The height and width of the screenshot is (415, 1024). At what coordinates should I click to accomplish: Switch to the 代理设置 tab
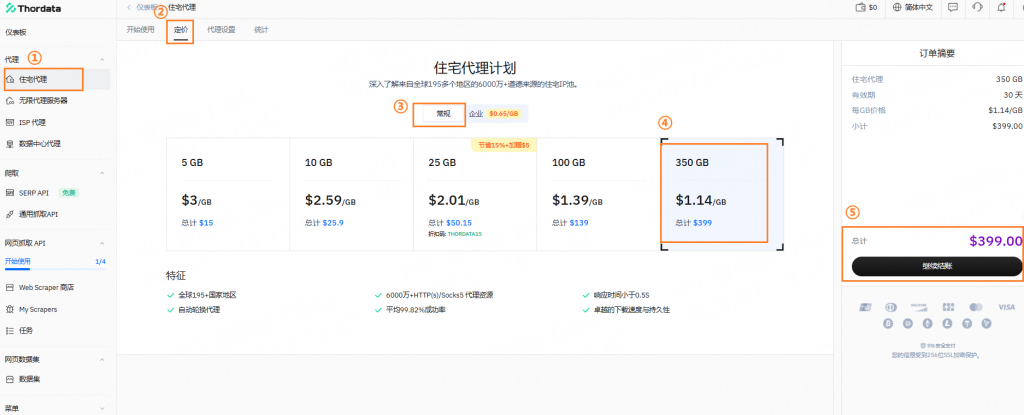221,30
